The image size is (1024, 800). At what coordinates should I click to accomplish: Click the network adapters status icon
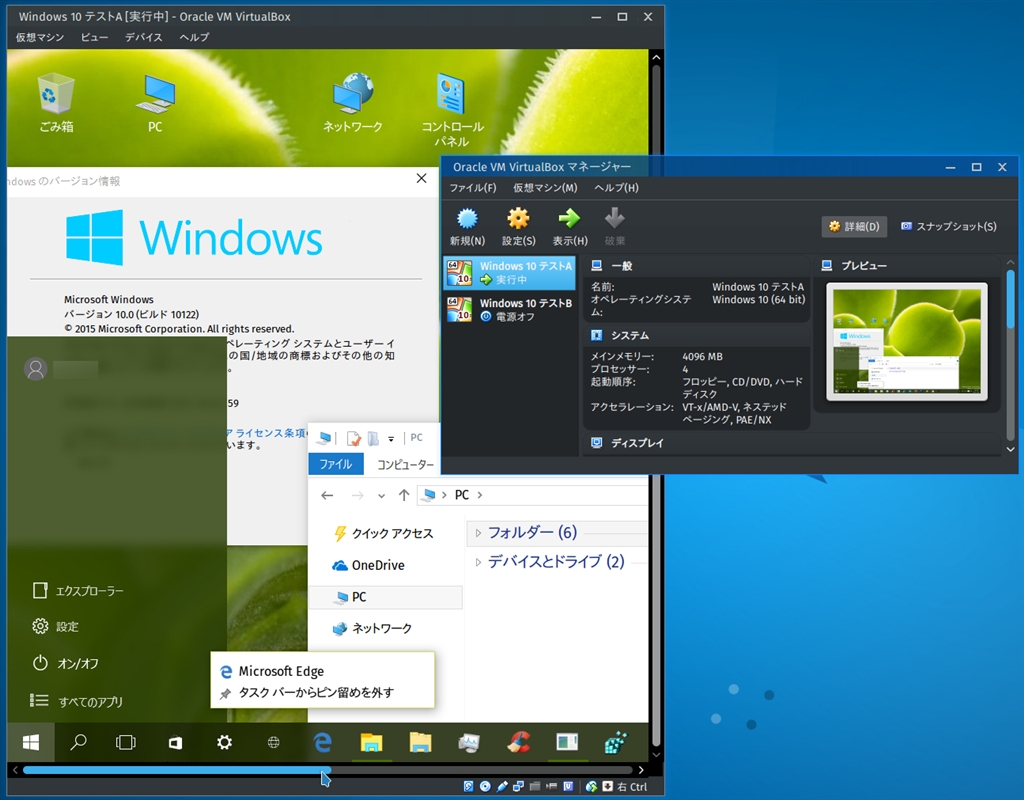click(x=519, y=786)
